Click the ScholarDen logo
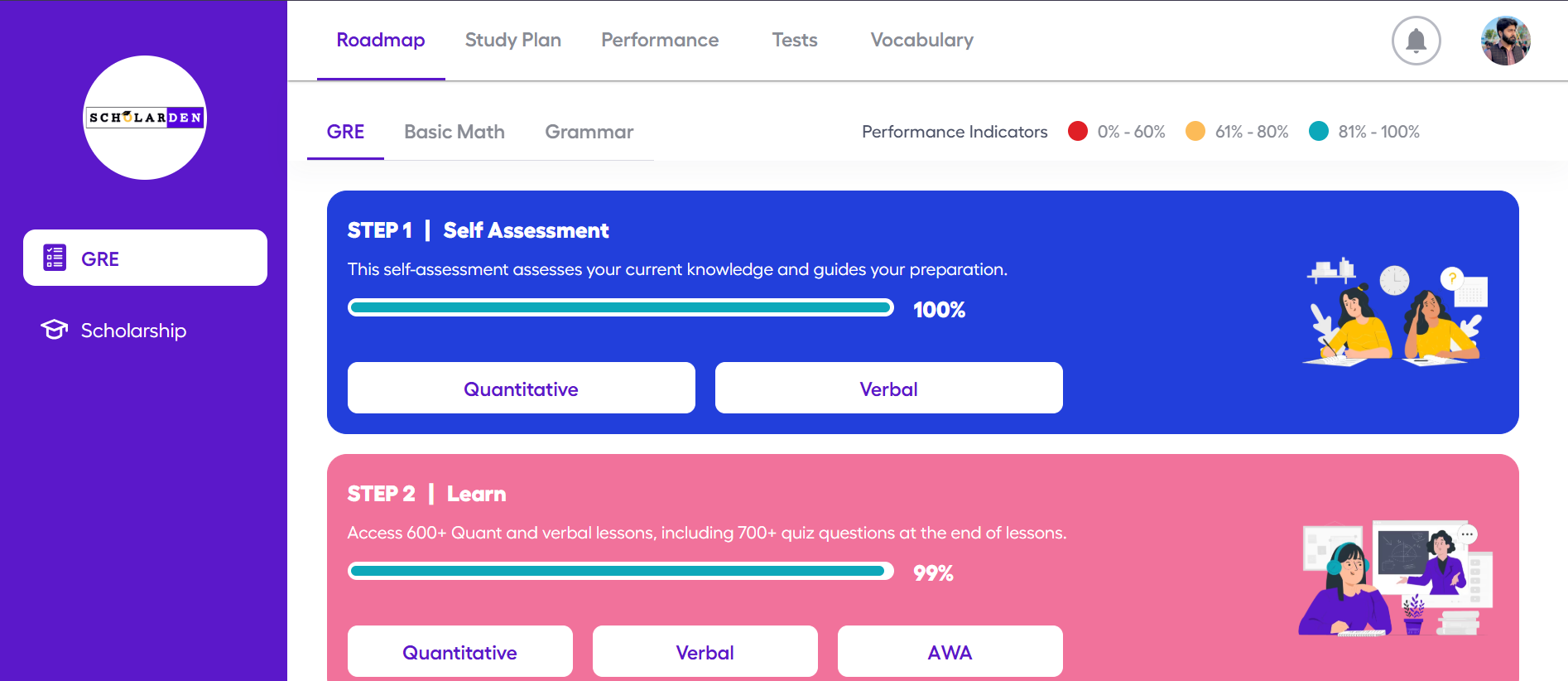 [x=145, y=118]
